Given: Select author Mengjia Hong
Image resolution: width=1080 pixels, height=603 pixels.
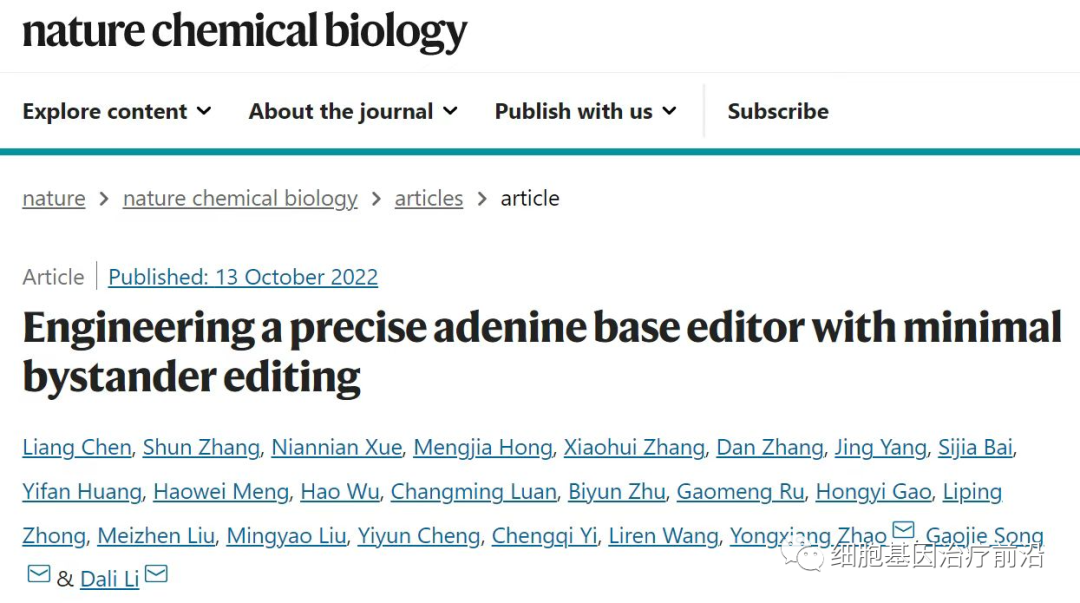Looking at the screenshot, I should [483, 447].
